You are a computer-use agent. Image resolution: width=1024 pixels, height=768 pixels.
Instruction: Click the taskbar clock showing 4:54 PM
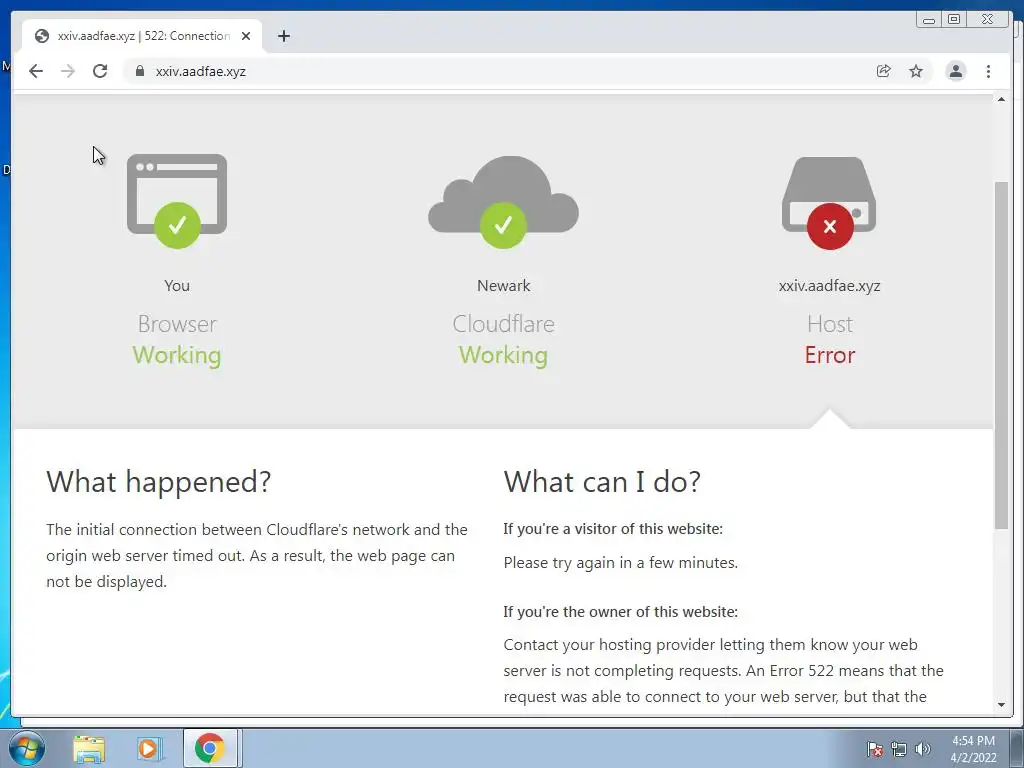point(973,749)
